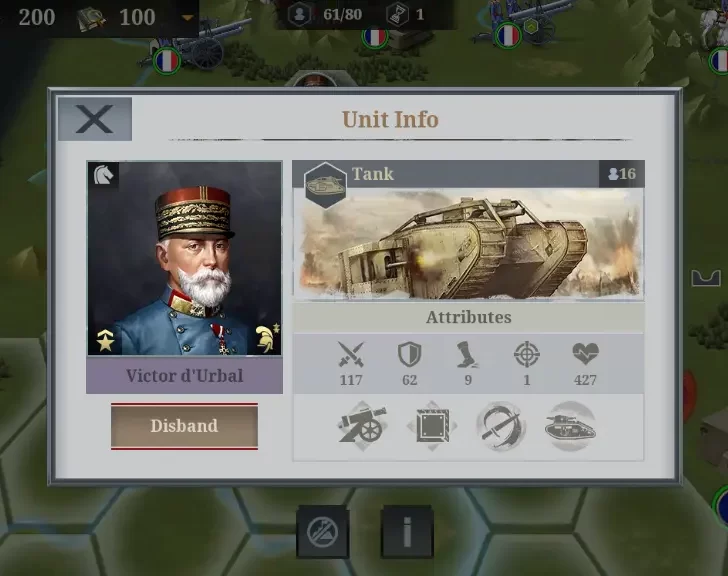Click Victor d'Urbal's general portrait
Screen dimensions: 728x576
coord(184,259)
